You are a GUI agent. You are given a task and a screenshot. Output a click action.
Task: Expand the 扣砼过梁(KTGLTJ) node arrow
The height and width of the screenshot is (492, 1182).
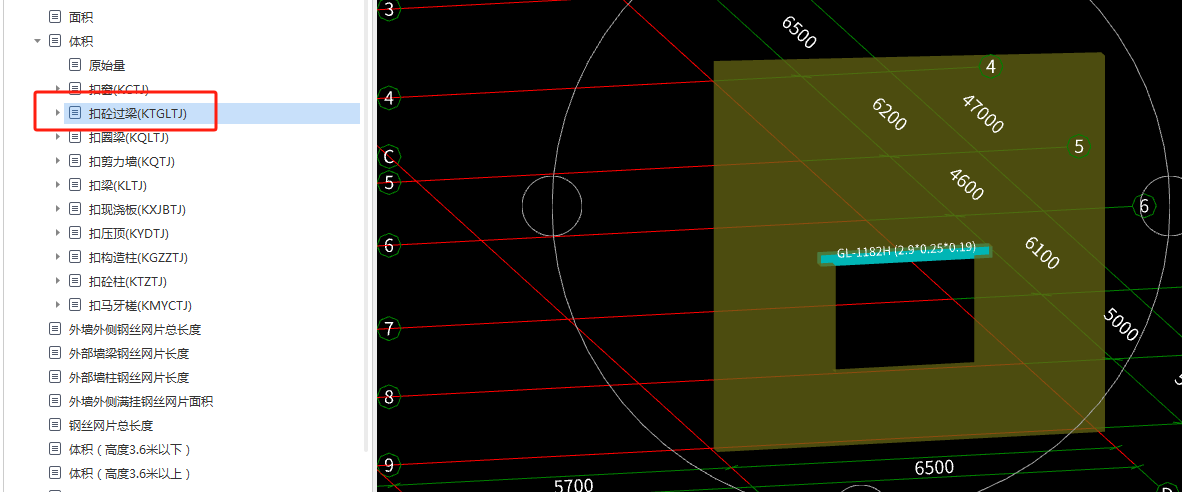(58, 113)
